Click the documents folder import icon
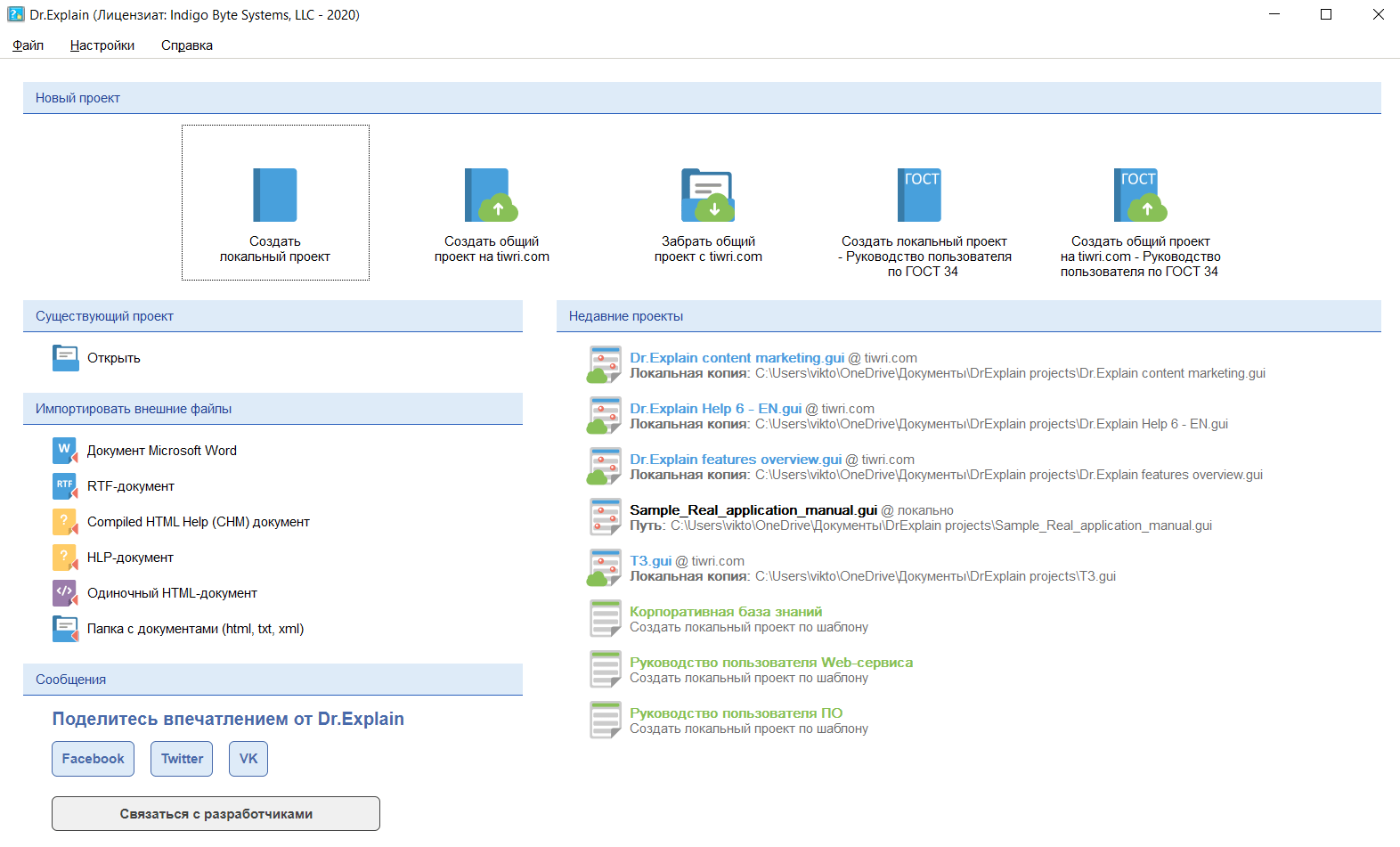 coord(66,629)
